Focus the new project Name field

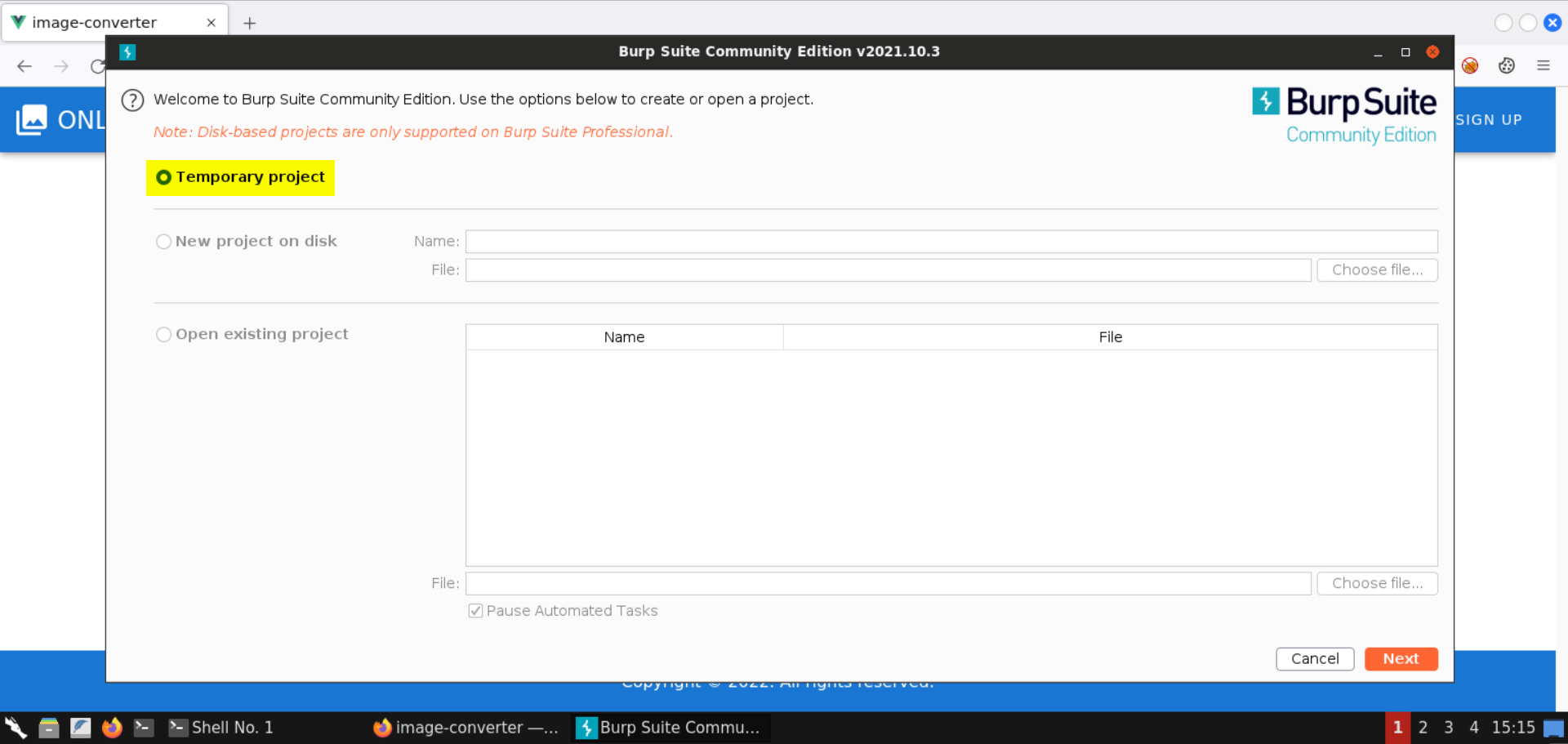(x=951, y=242)
